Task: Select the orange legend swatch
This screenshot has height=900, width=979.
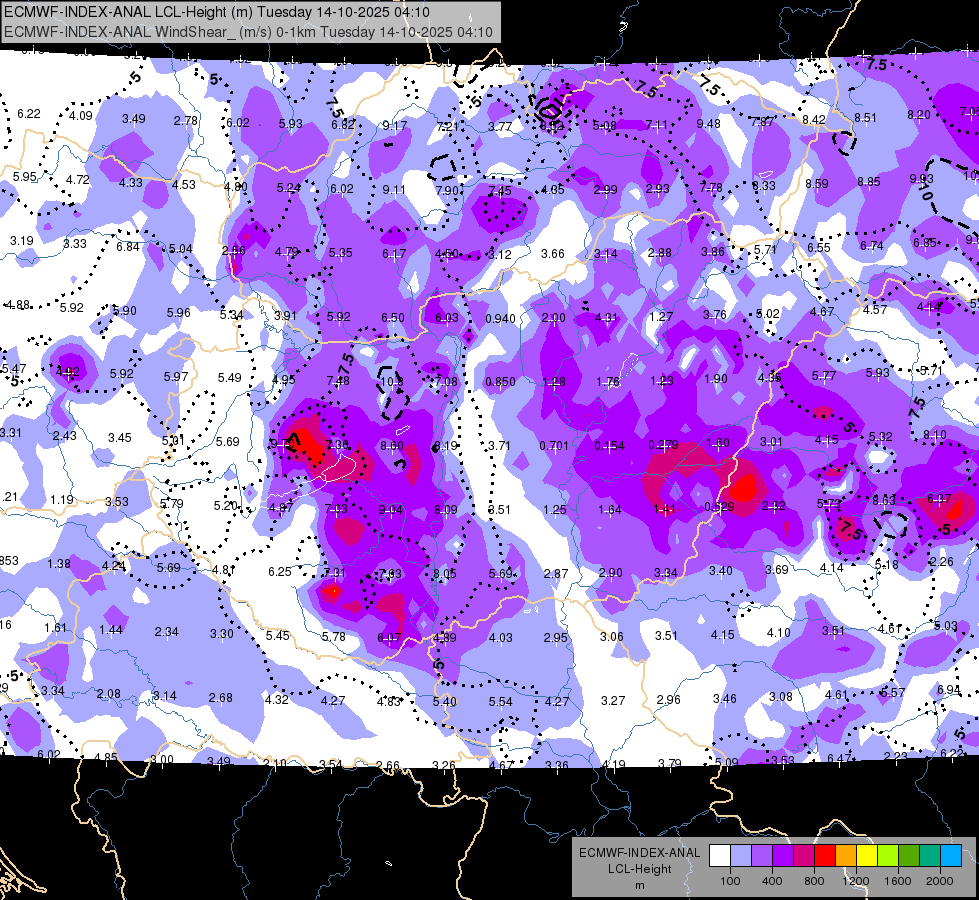Action: point(846,856)
